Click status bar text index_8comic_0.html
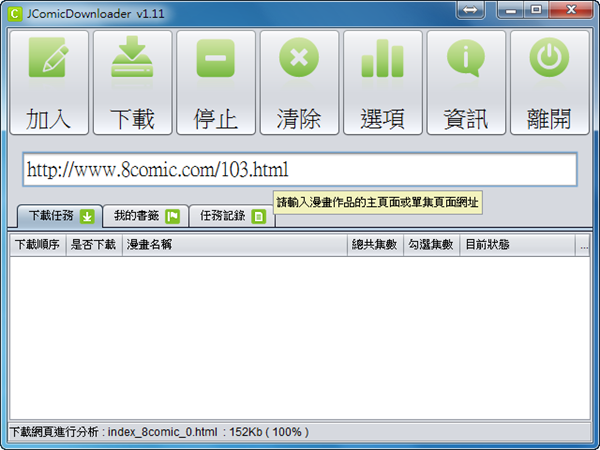The image size is (600, 450). (162, 432)
